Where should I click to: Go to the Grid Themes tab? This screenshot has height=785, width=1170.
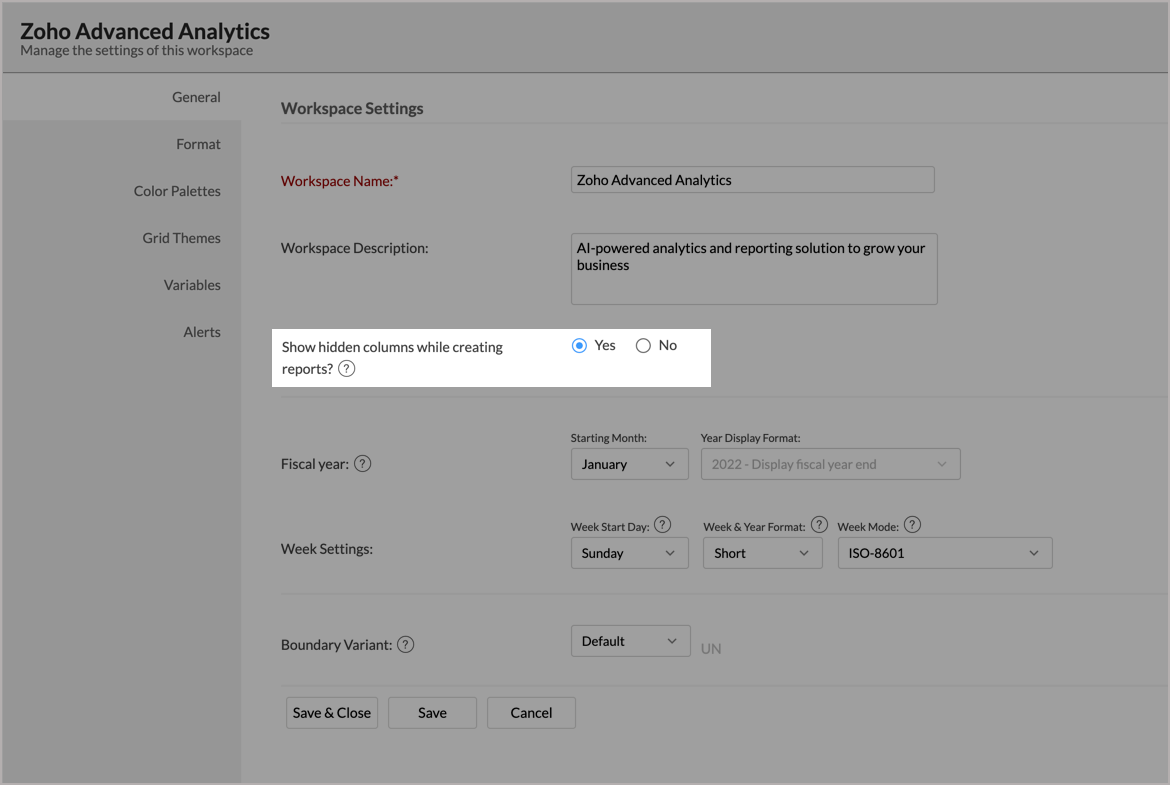(181, 238)
